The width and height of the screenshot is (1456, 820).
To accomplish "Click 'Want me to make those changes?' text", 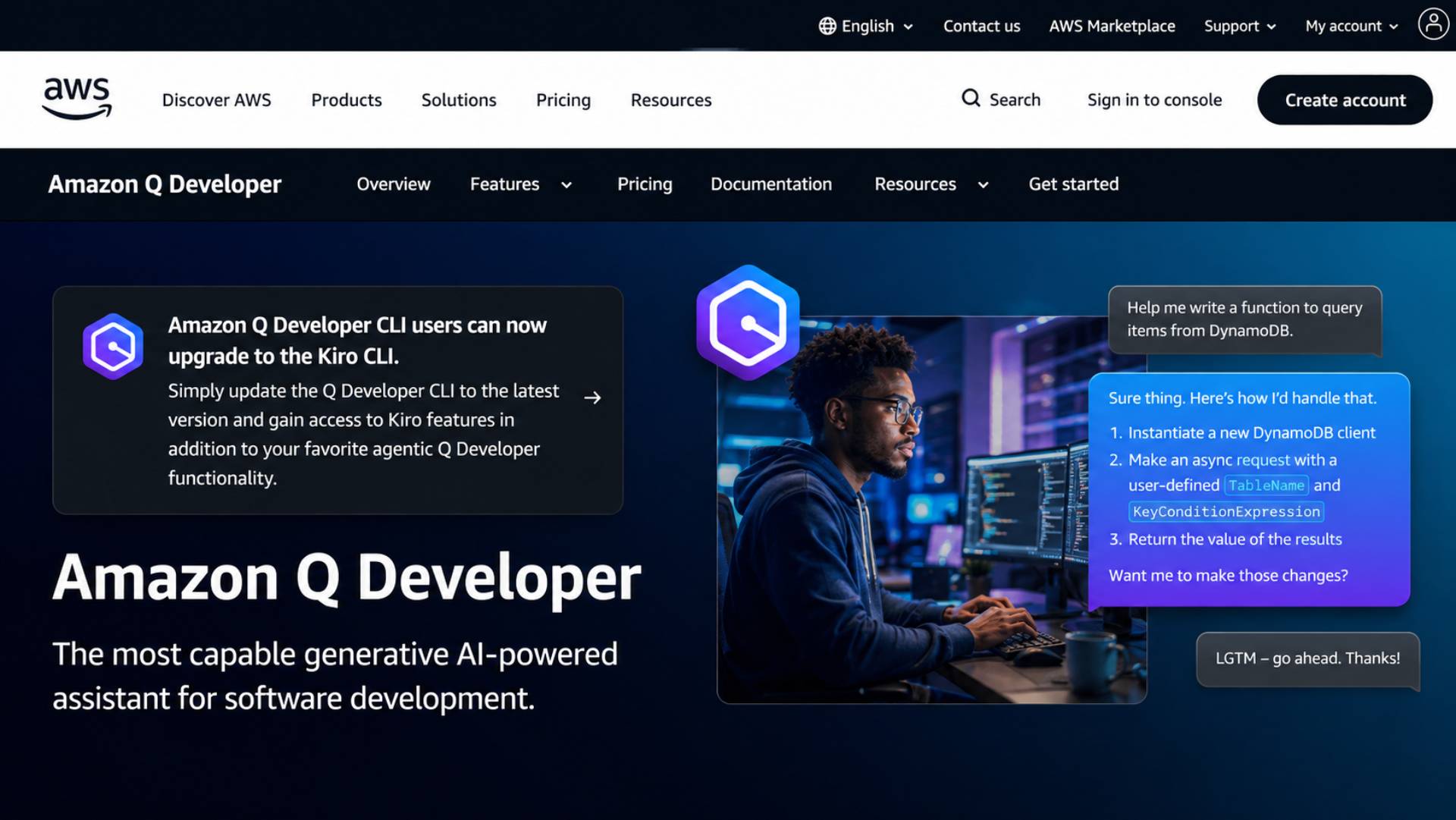I will (x=1228, y=576).
